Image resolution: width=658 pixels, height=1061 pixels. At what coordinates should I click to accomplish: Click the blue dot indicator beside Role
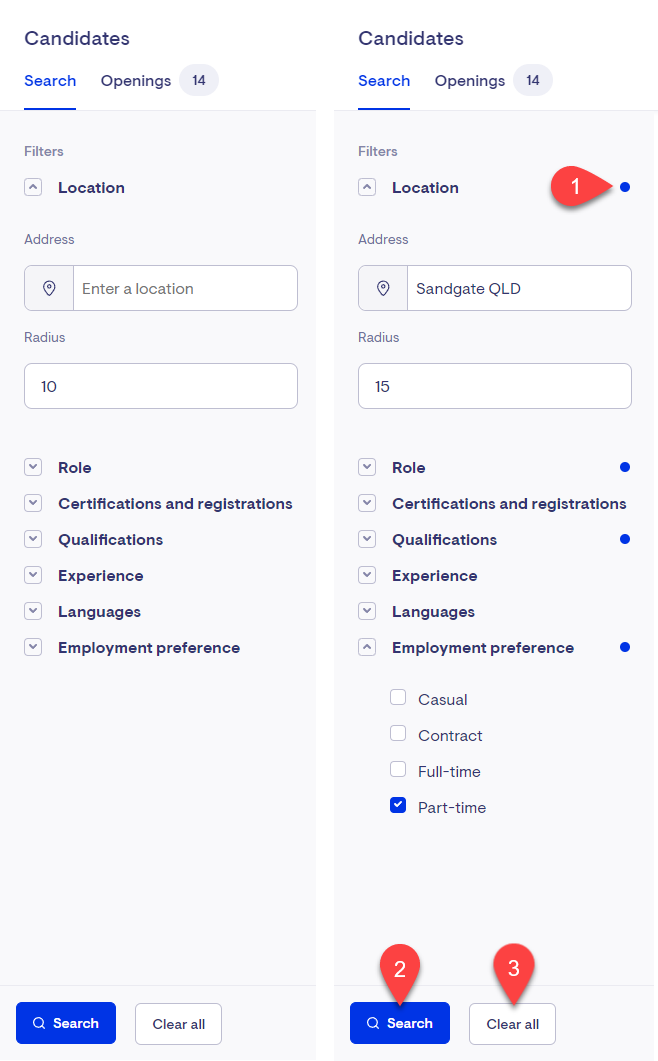click(625, 467)
